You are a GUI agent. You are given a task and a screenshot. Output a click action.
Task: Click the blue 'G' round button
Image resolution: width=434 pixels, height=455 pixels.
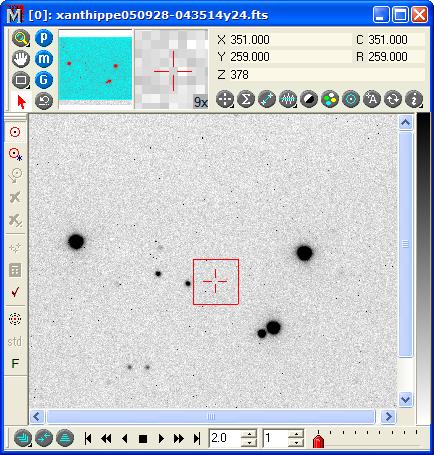pos(44,80)
